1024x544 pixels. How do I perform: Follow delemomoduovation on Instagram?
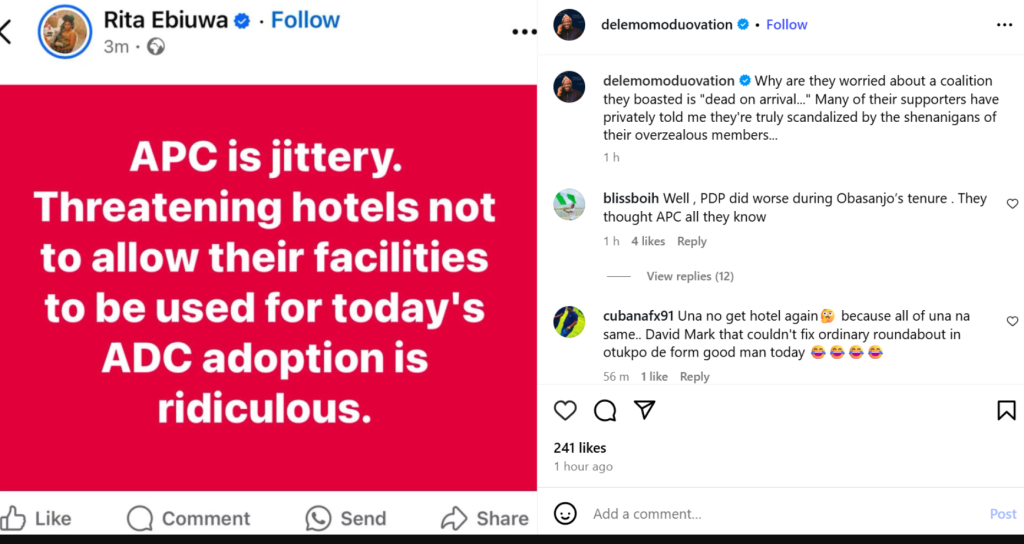tap(786, 24)
